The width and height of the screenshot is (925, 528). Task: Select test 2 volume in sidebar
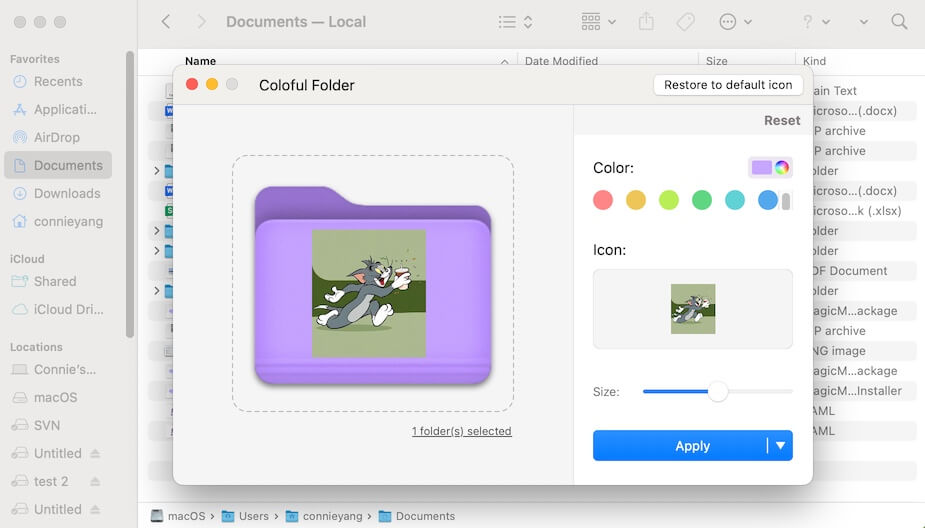pos(41,481)
